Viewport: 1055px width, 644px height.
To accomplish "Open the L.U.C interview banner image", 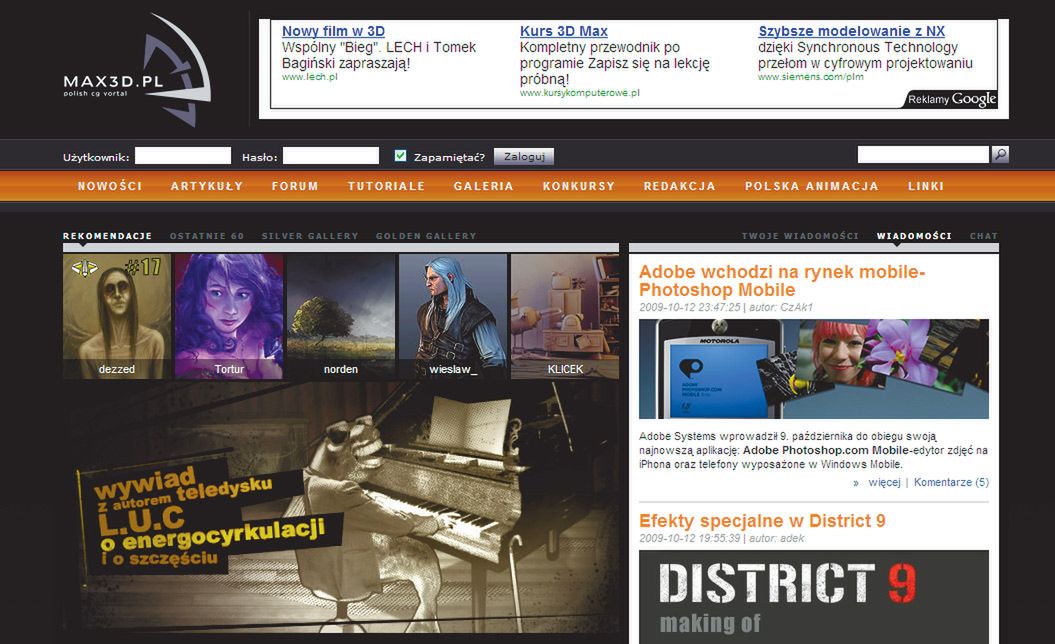I will (341, 508).
